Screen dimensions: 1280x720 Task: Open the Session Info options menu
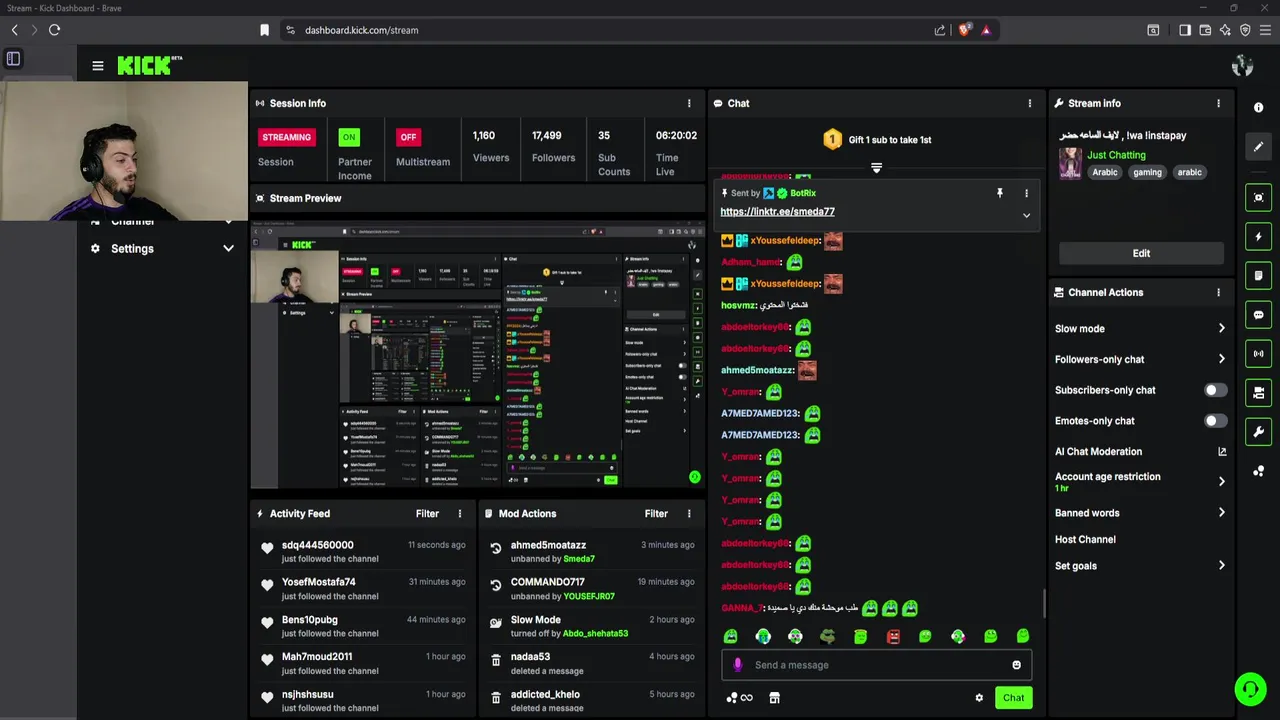point(689,103)
